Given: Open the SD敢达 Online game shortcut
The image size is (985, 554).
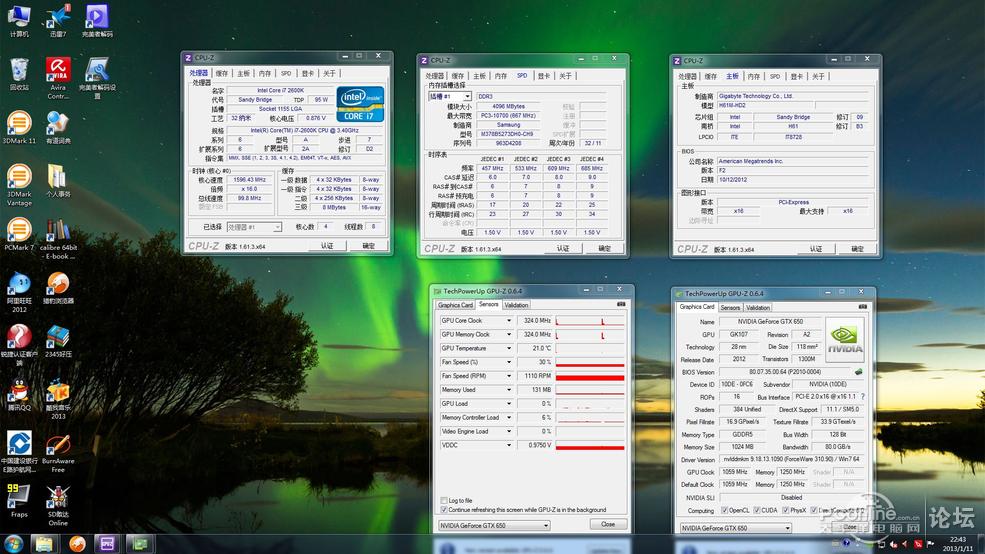Looking at the screenshot, I should point(58,505).
